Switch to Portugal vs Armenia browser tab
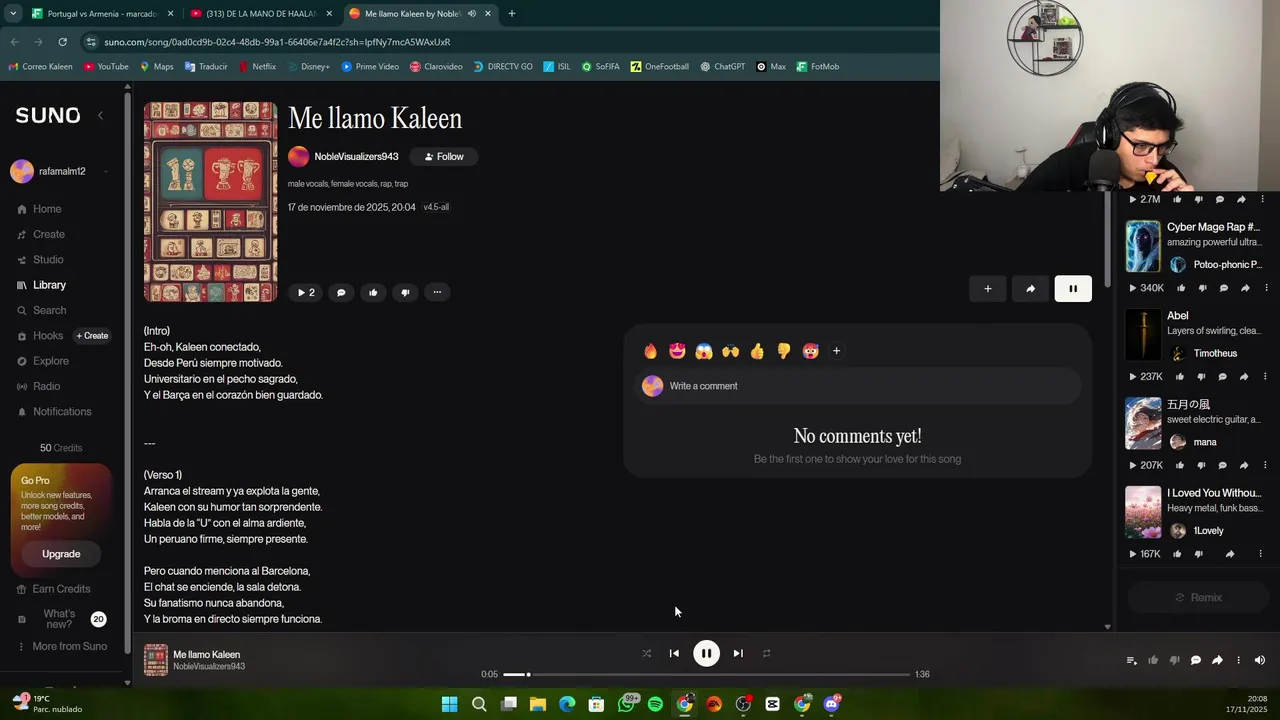The height and width of the screenshot is (720, 1280). 102,14
